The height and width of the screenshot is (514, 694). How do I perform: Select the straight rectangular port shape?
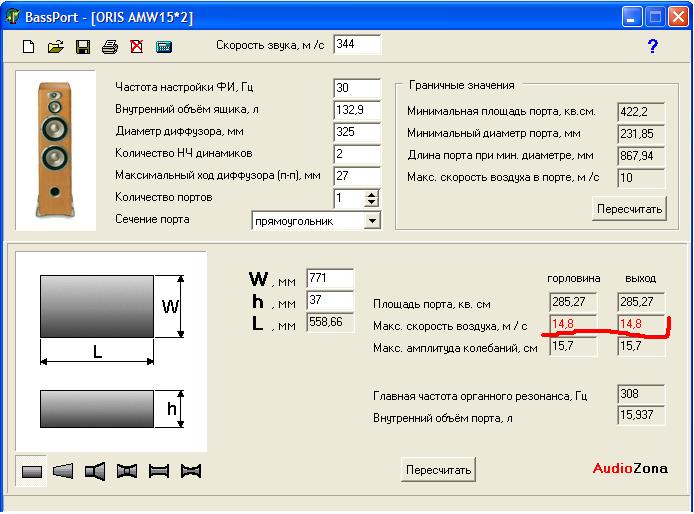point(33,471)
